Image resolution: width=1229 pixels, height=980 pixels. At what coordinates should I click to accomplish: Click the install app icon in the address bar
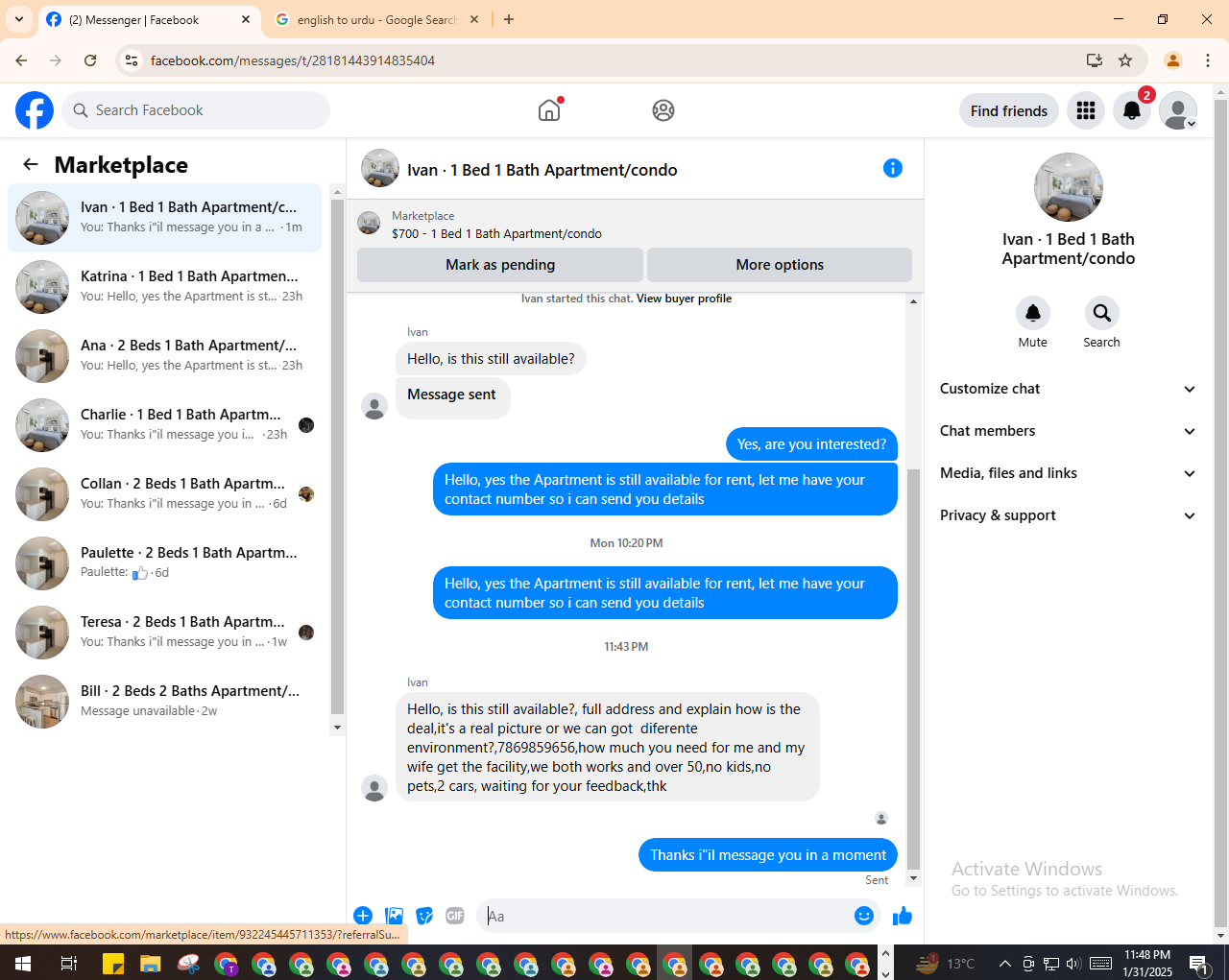tap(1095, 60)
